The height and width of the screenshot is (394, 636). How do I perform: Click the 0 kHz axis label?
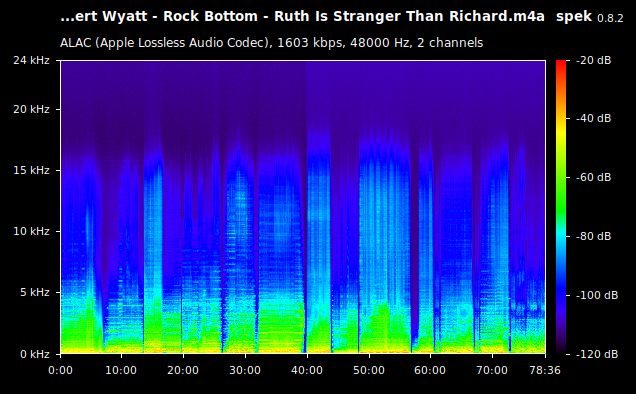pyautogui.click(x=35, y=354)
